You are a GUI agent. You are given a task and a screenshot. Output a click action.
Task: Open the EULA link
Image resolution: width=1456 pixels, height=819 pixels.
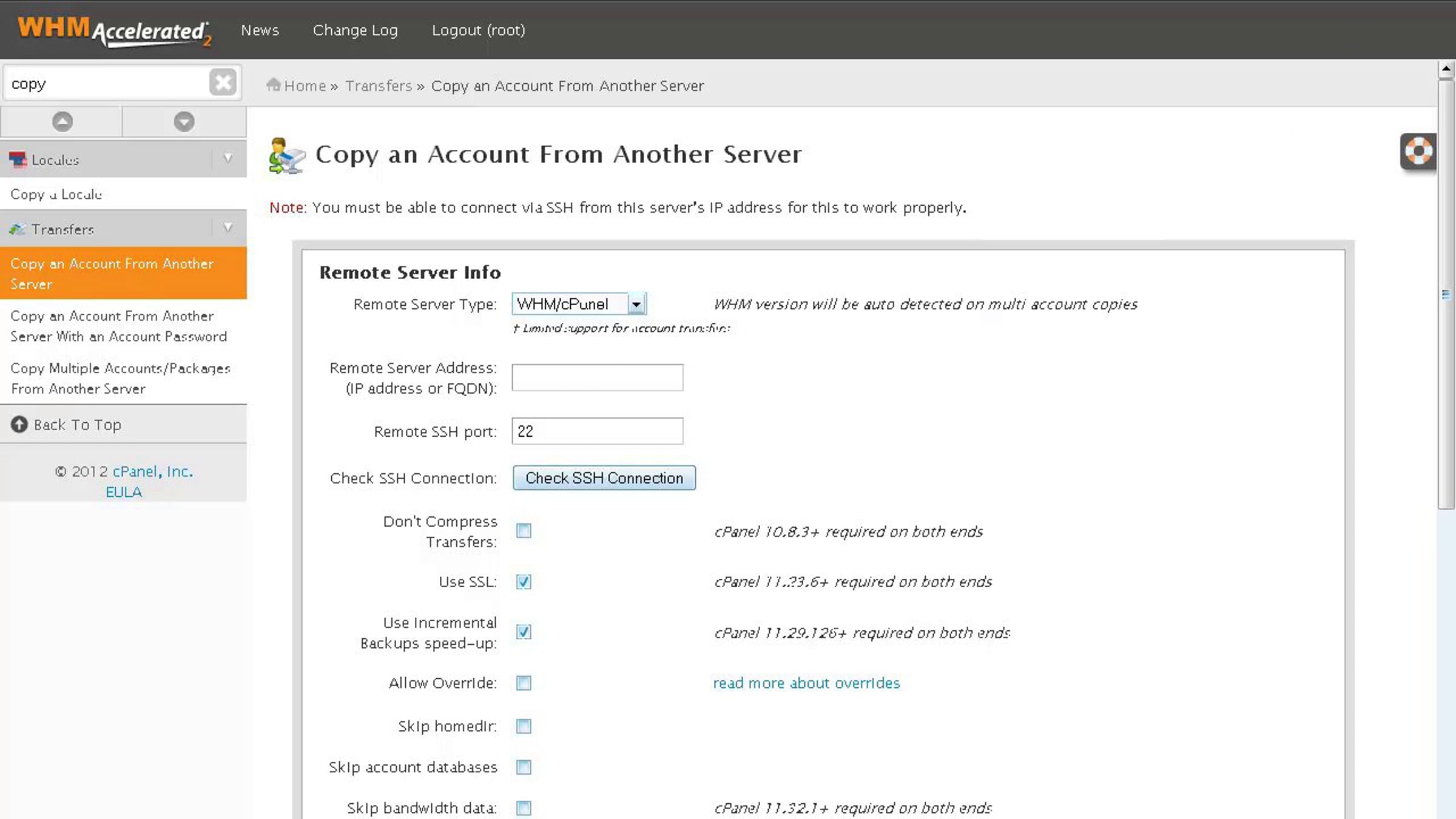pos(124,492)
